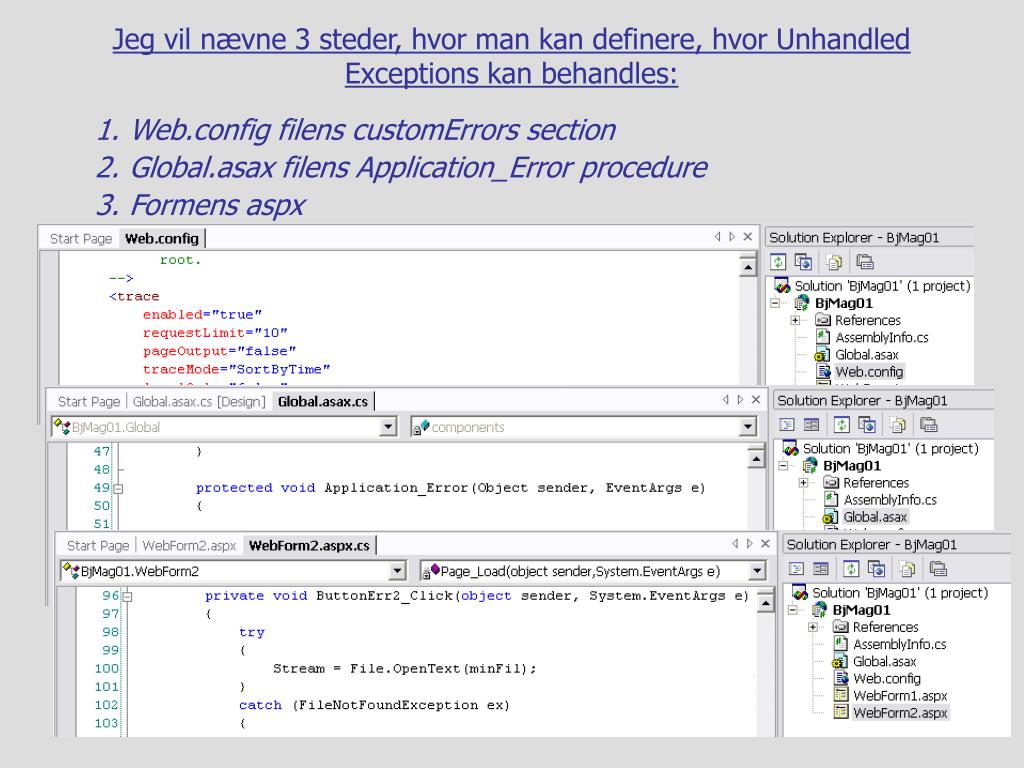Click Copy Project icon in Solution Explorer beside Web.config editor
The width and height of the screenshot is (1024, 768).
803,262
